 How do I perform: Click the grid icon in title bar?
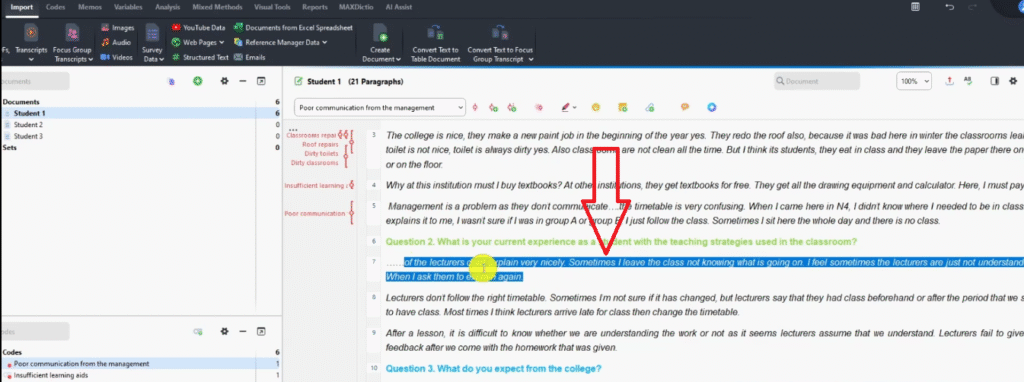pos(916,7)
